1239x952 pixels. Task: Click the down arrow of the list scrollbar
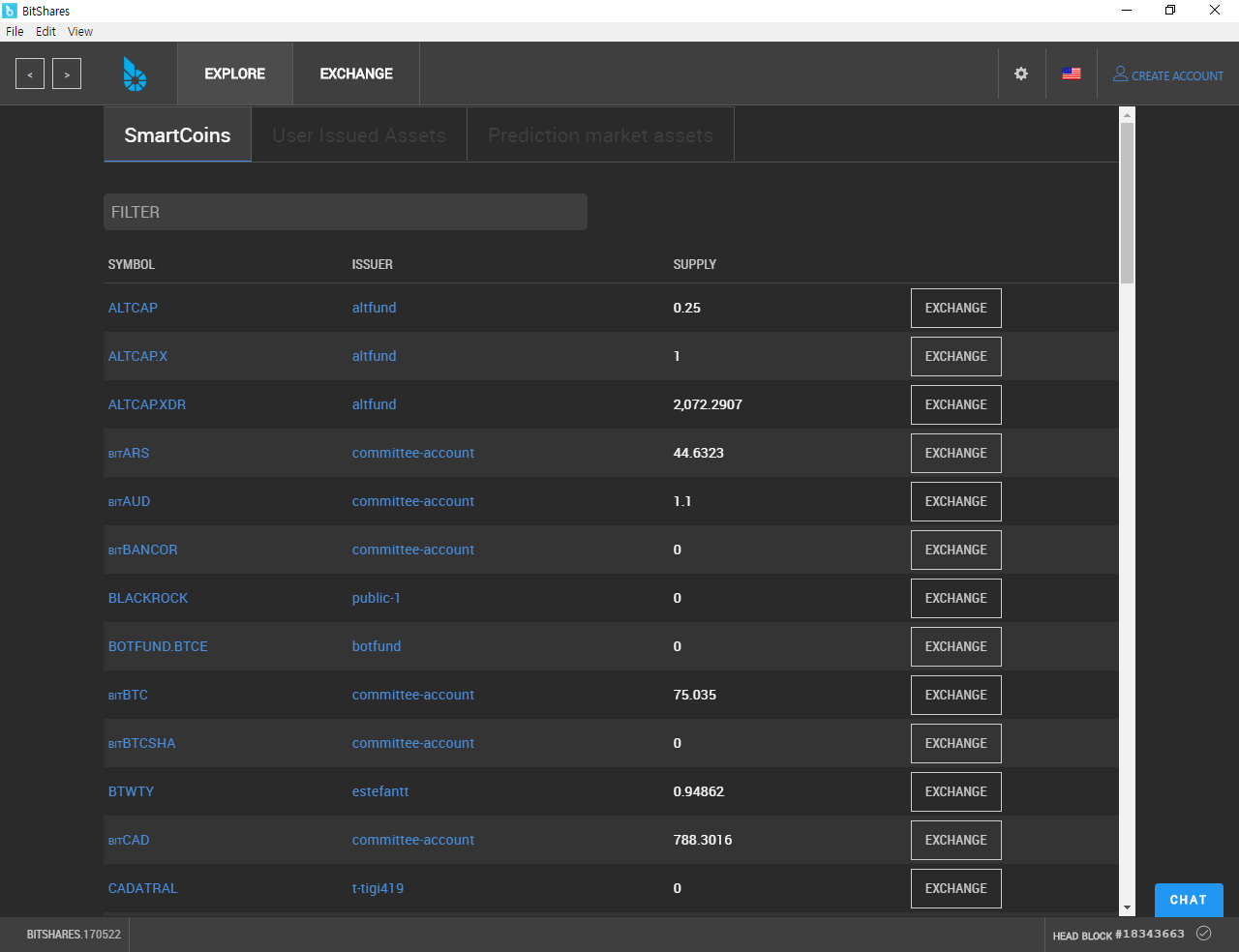point(1127,907)
